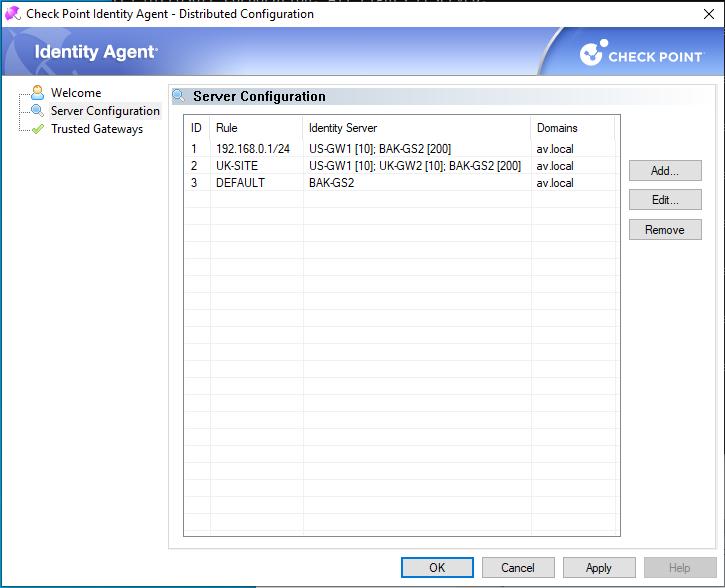Click 'US-GW1 [10]; BAK-GS2 [200]' server cell
The width and height of the screenshot is (725, 588).
(x=380, y=149)
